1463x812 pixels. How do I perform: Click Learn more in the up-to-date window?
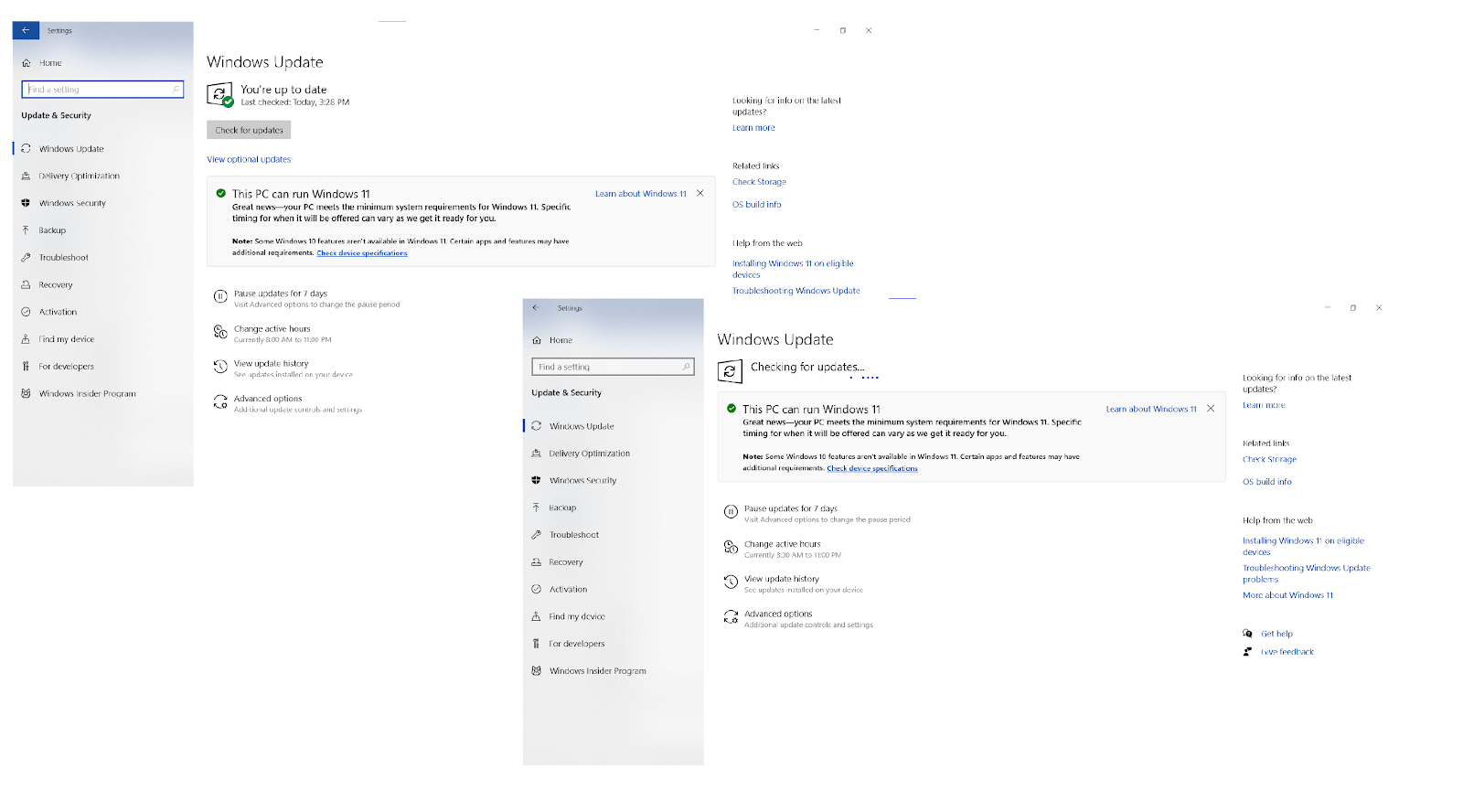click(753, 128)
